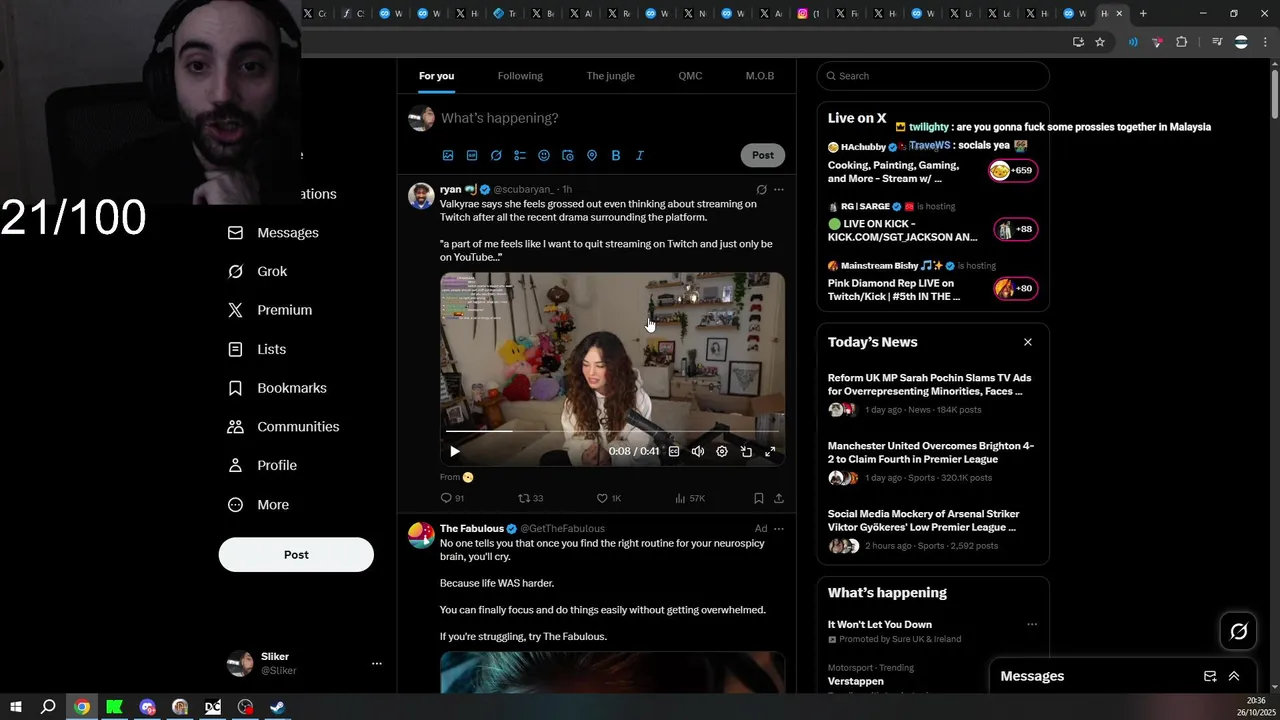This screenshot has height=720, width=1280.
Task: Click the large white Post button
Action: coord(296,555)
